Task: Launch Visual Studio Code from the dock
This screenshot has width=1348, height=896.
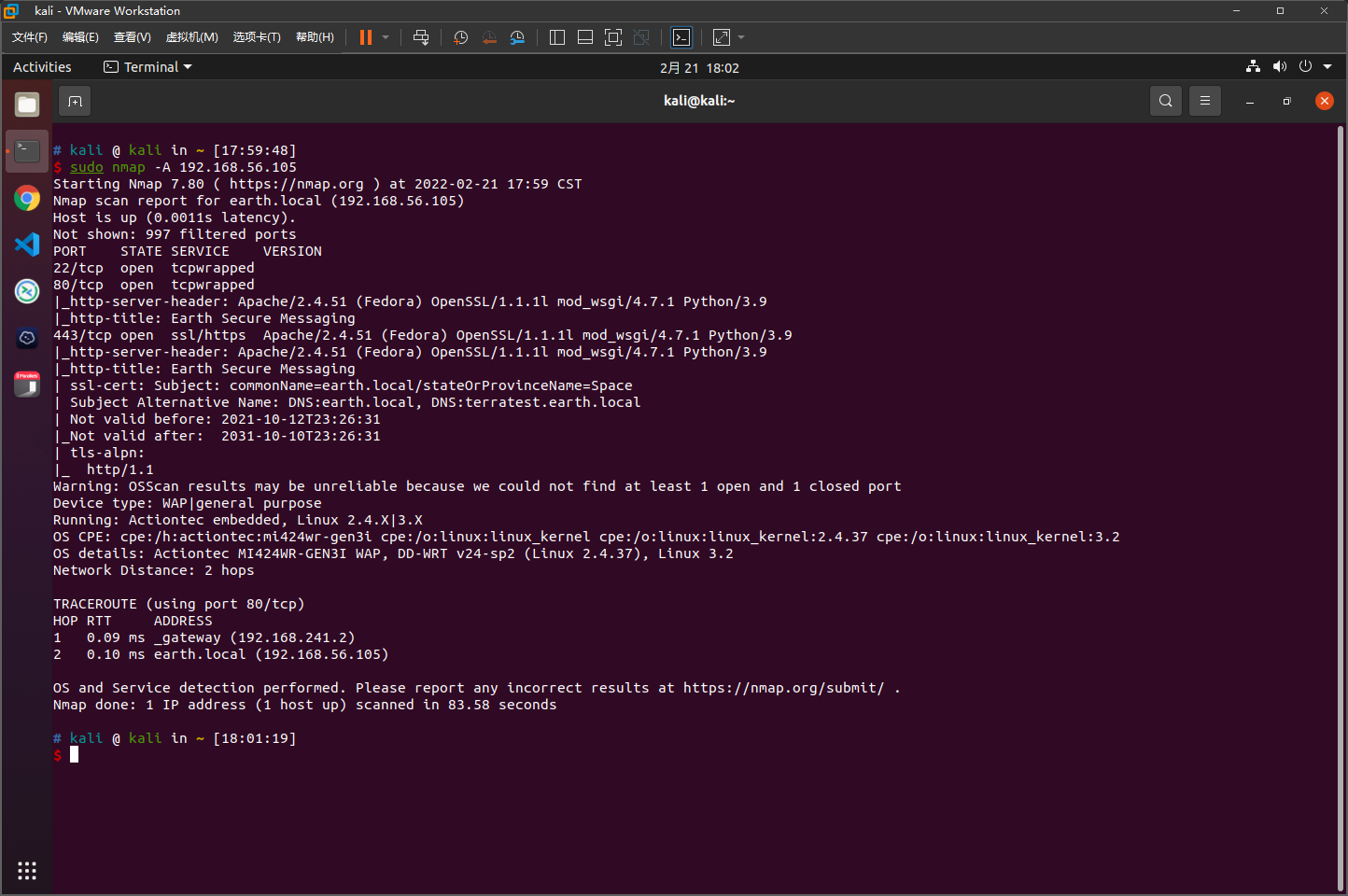Action: tap(27, 245)
